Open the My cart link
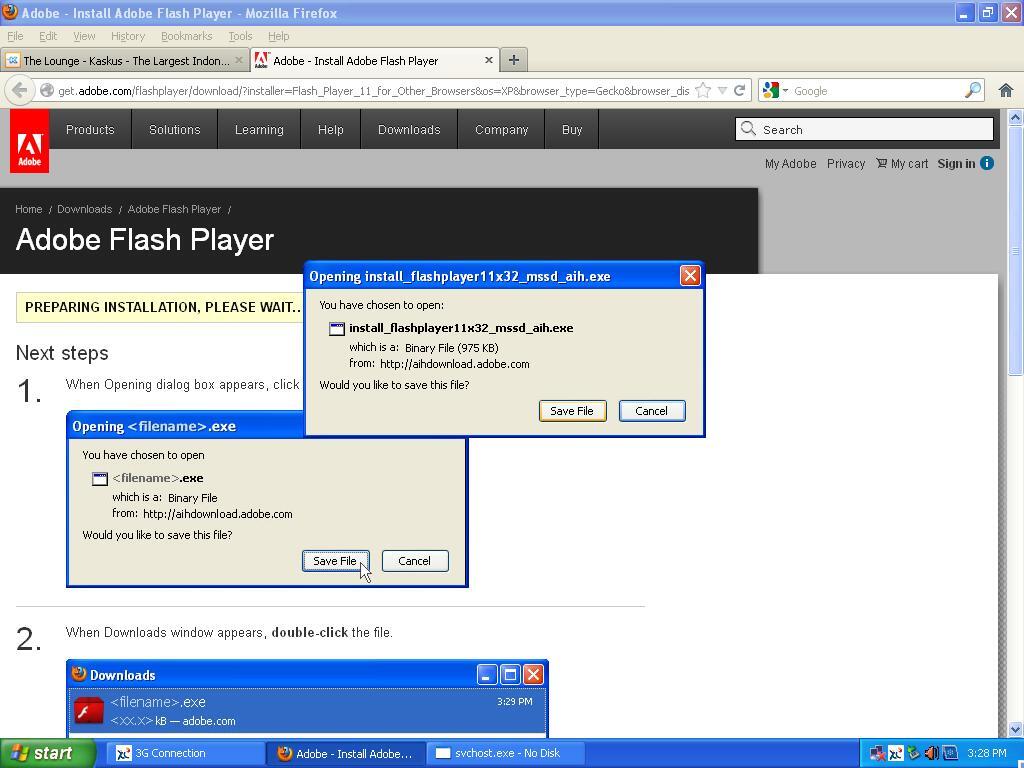The height and width of the screenshot is (768, 1024). [x=902, y=163]
